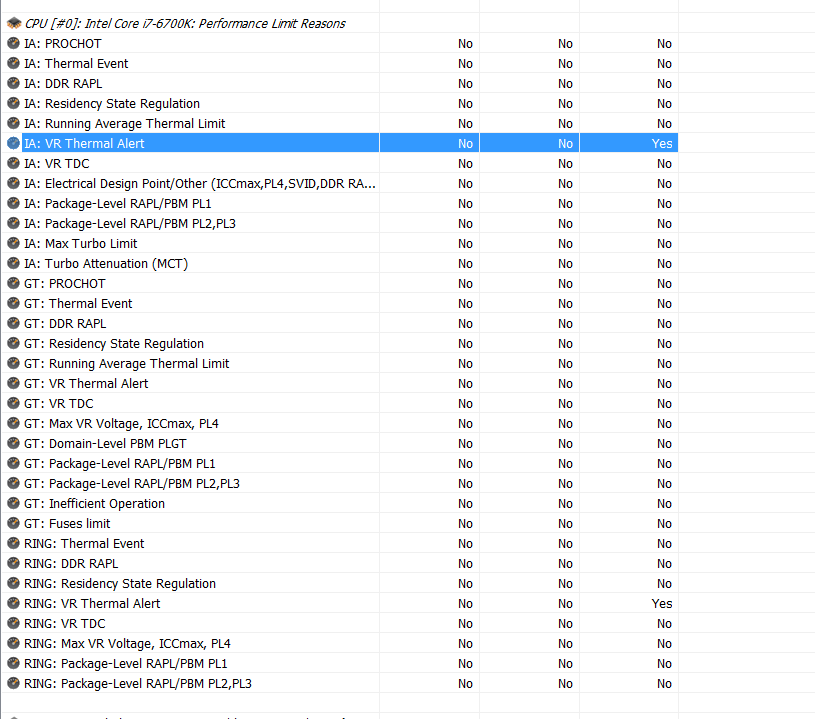This screenshot has width=815, height=719.
Task: Select the GT: PROCHOT label
Action: (x=64, y=284)
